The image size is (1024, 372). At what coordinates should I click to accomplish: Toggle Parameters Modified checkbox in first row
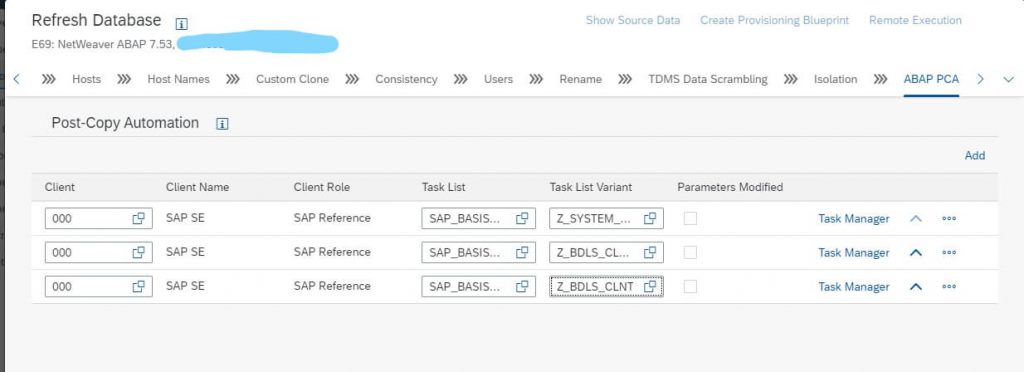click(x=690, y=219)
